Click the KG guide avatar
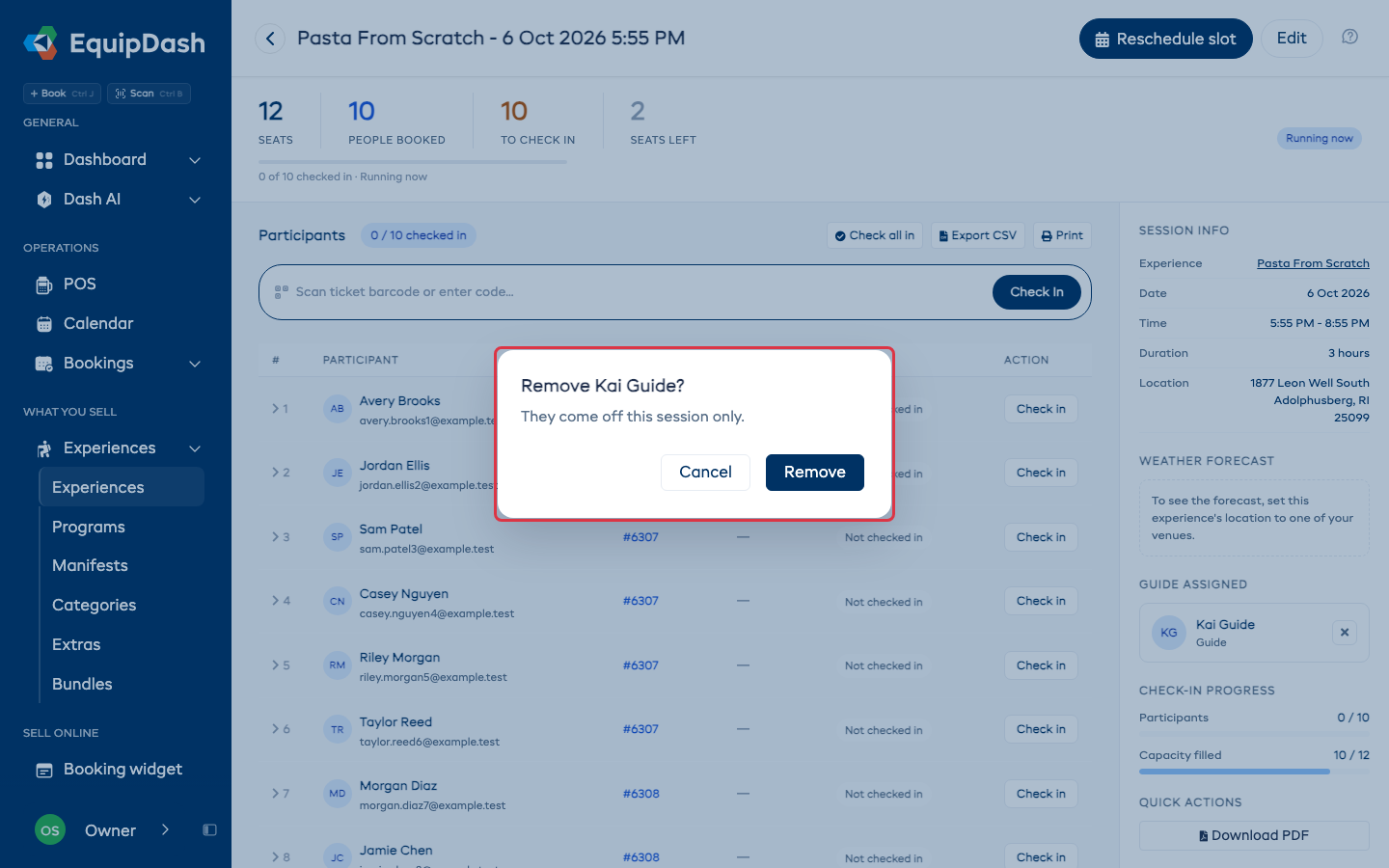This screenshot has width=1389, height=868. point(1169,633)
